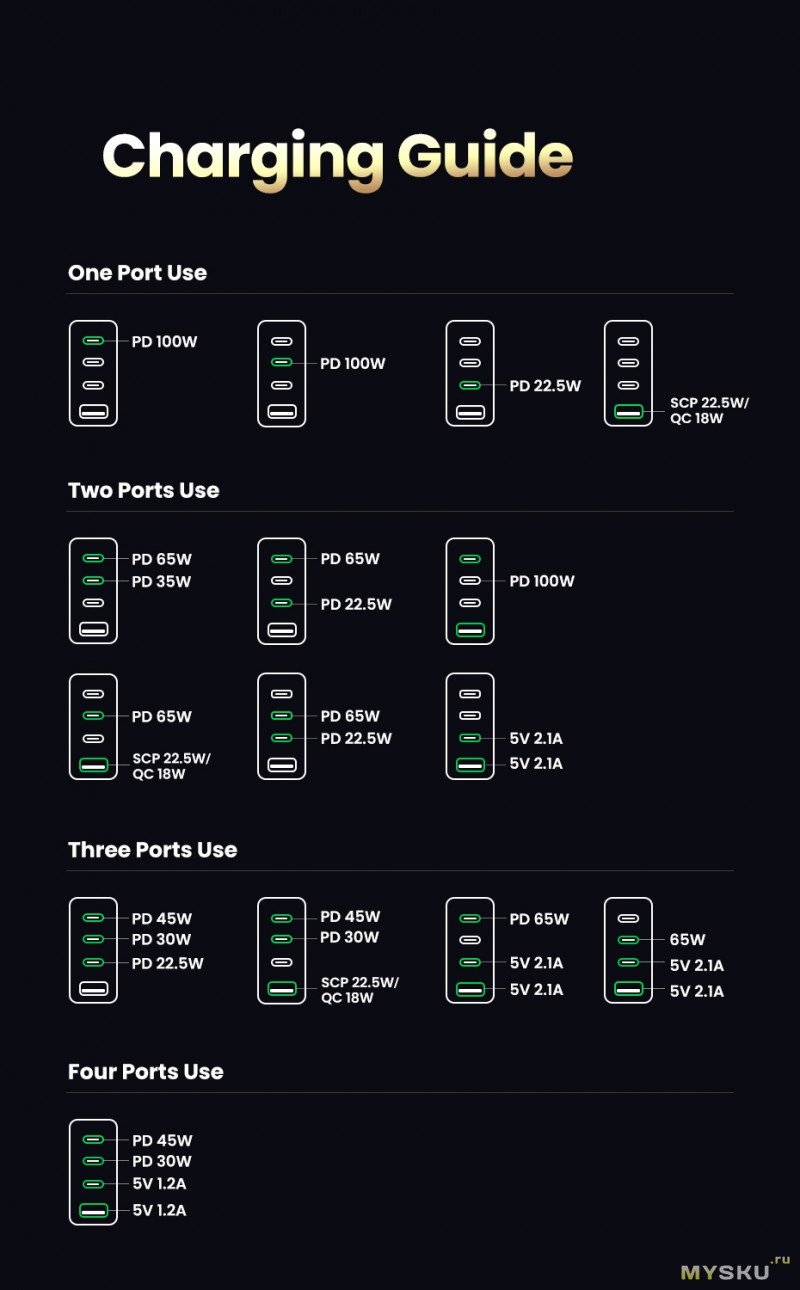
Task: Click the PD 45W label in Four Ports Use
Action: pos(162,1141)
